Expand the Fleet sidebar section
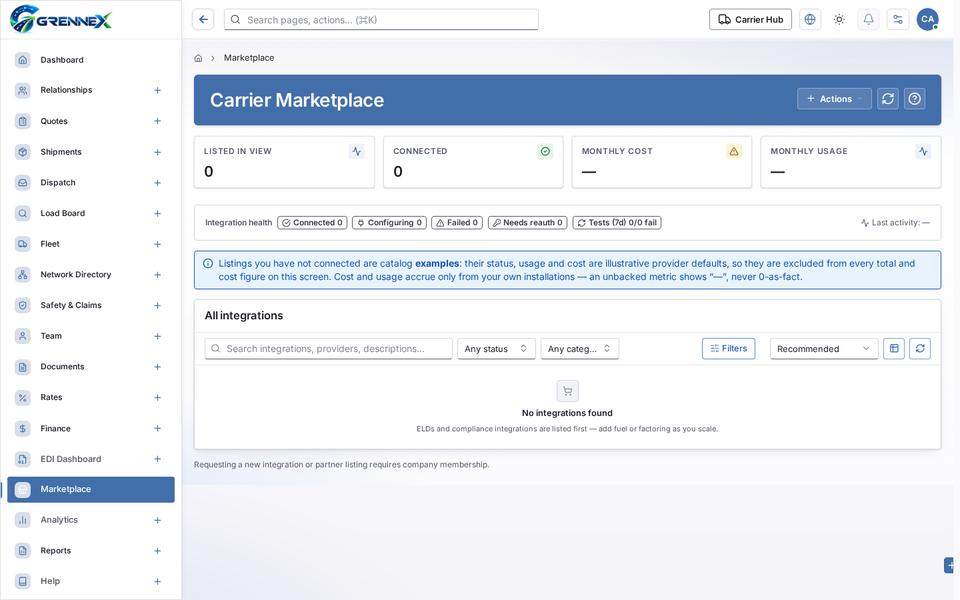This screenshot has height=600, width=960. point(157,244)
